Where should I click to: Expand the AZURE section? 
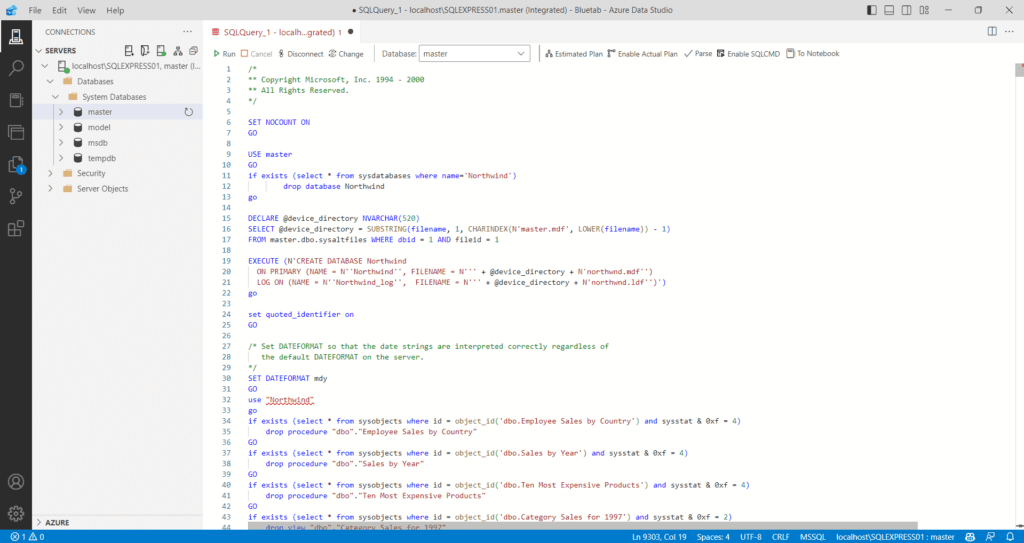pos(57,522)
